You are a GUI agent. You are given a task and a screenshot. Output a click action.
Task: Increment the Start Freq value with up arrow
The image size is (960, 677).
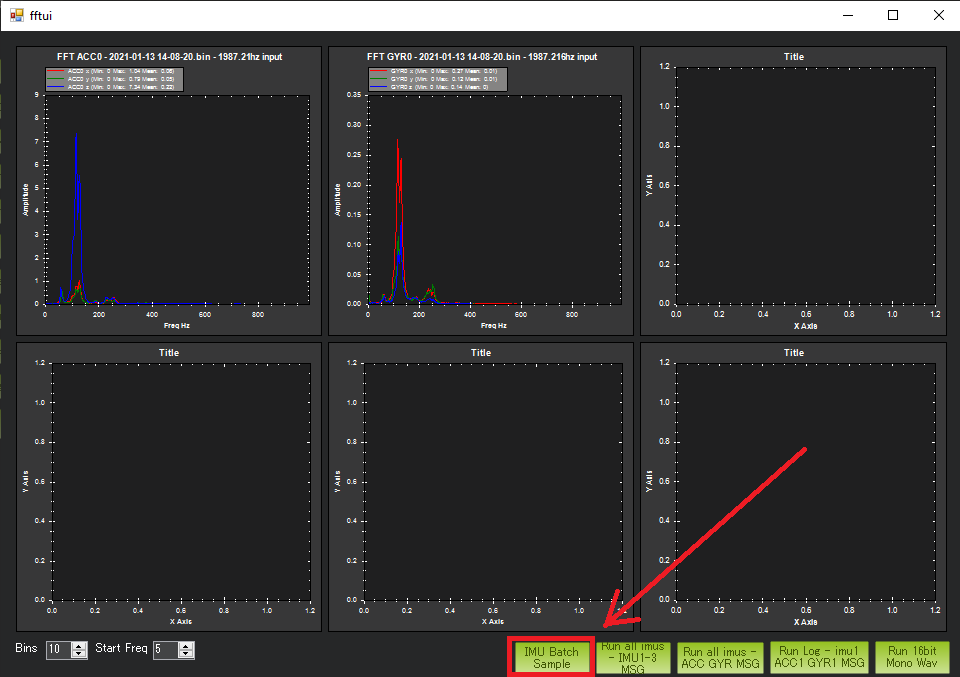click(187, 645)
